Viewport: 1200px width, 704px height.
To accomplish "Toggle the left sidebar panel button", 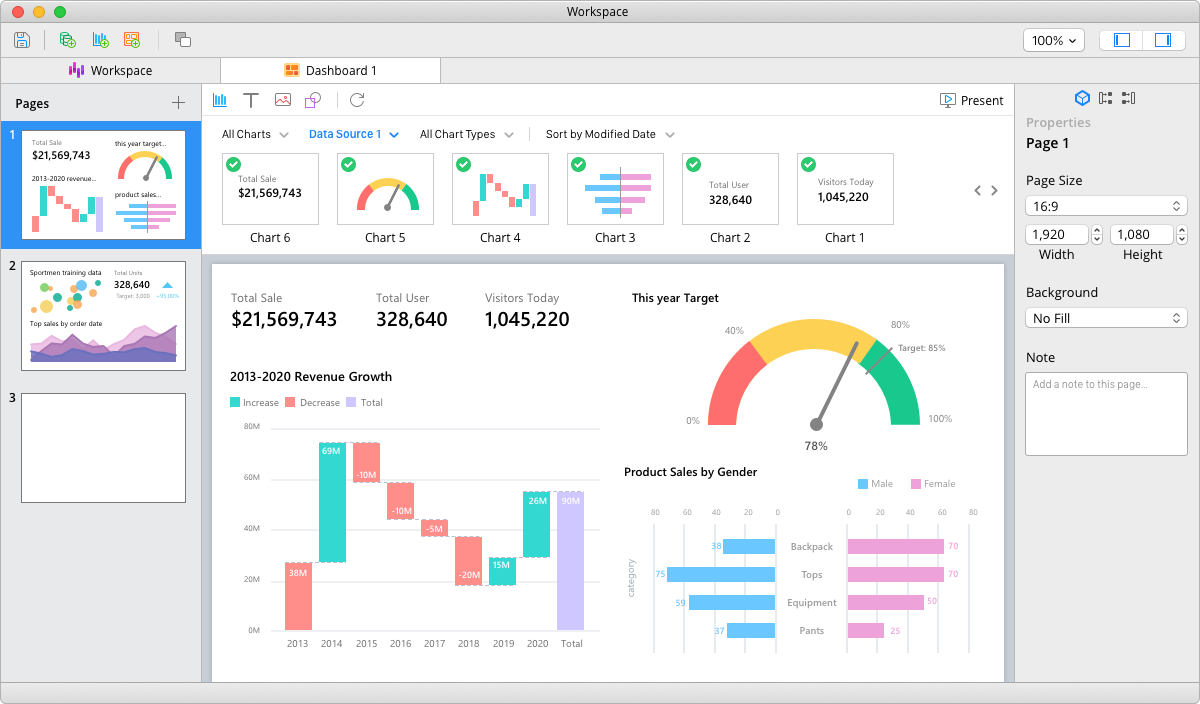I will (x=1122, y=40).
